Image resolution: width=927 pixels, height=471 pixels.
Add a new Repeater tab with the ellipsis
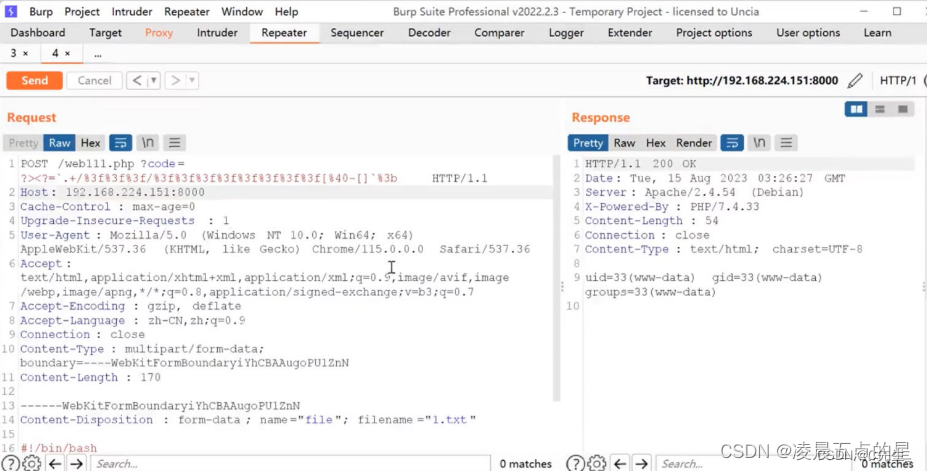click(x=98, y=54)
